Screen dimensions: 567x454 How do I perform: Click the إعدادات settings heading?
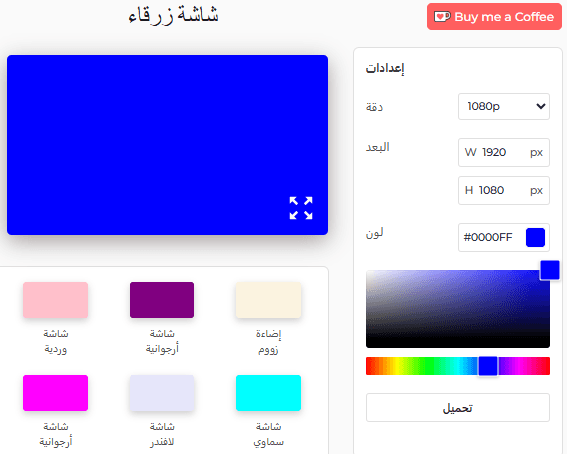(x=385, y=68)
